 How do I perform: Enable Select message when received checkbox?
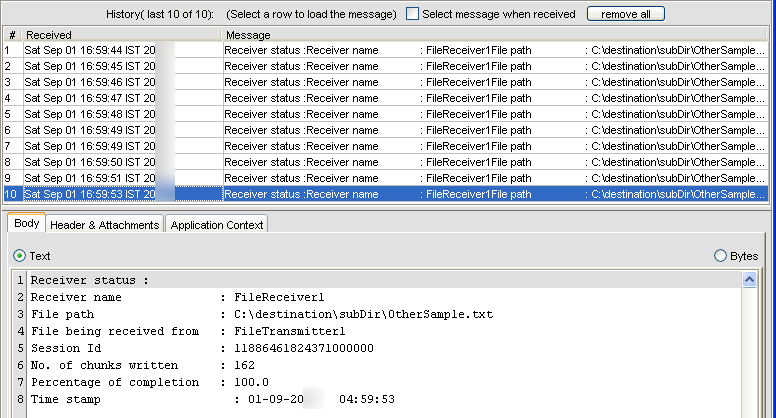click(x=412, y=14)
